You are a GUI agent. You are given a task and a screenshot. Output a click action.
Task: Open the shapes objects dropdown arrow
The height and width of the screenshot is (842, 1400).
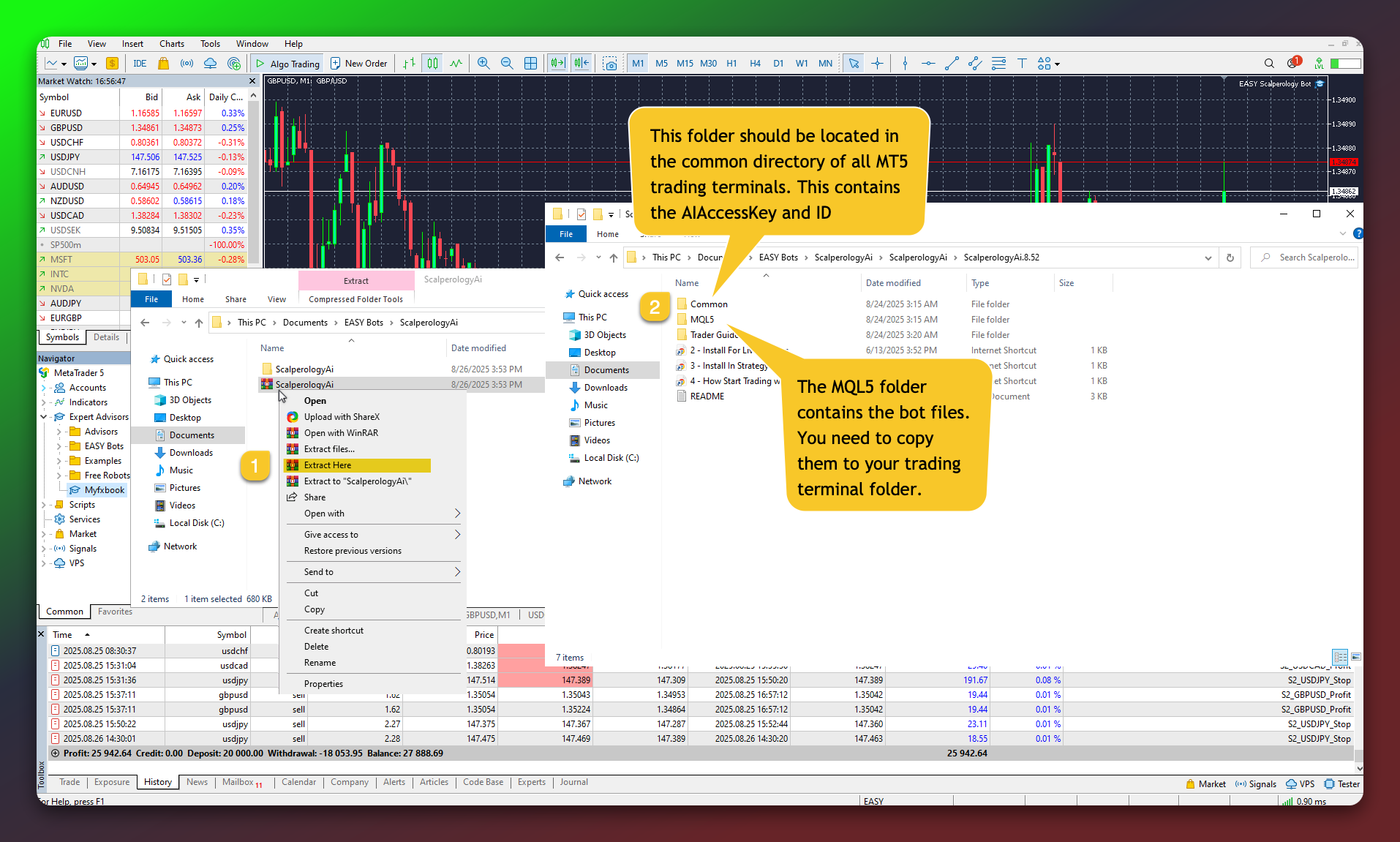pos(1057,64)
